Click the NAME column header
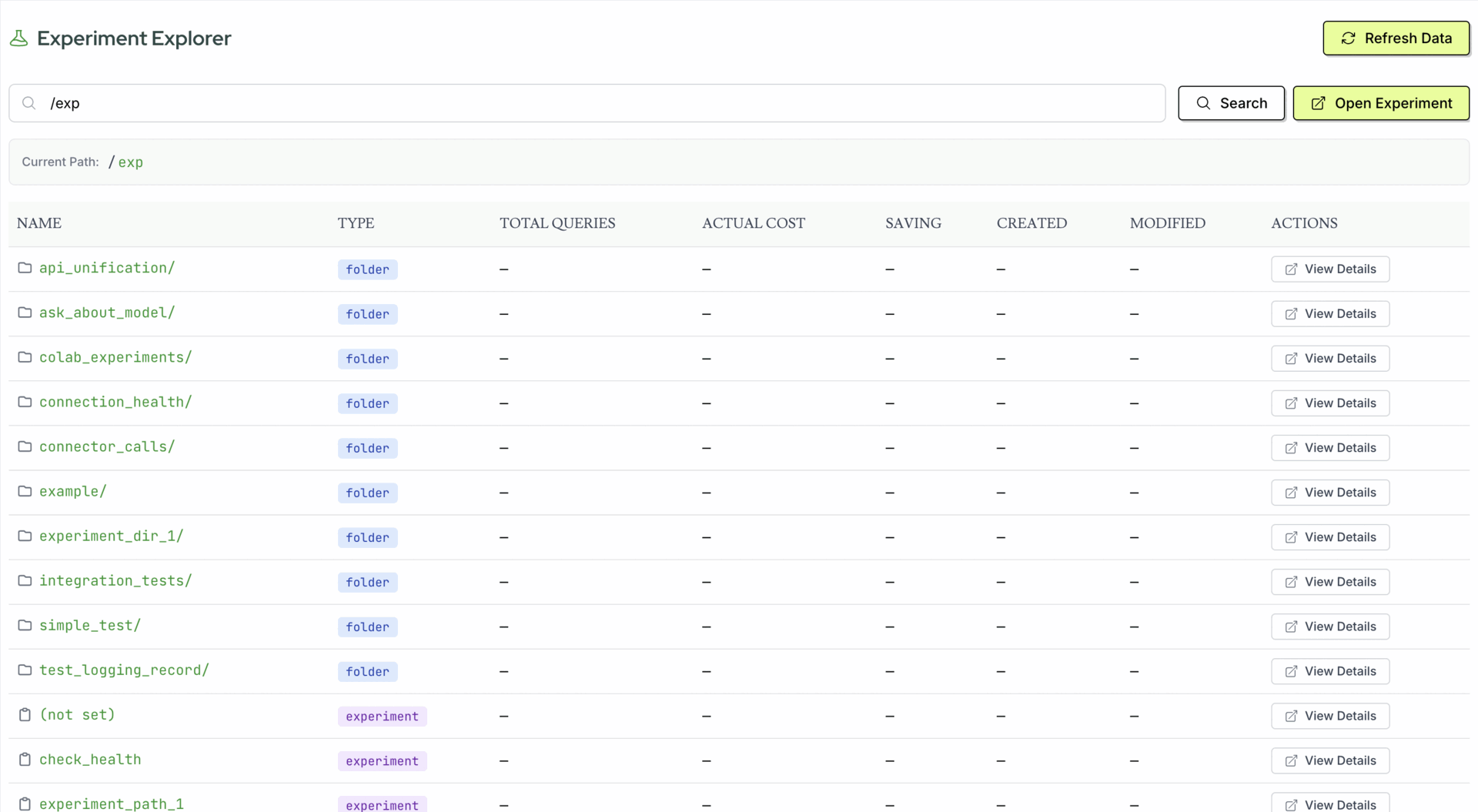This screenshot has height=812, width=1478. pos(39,223)
